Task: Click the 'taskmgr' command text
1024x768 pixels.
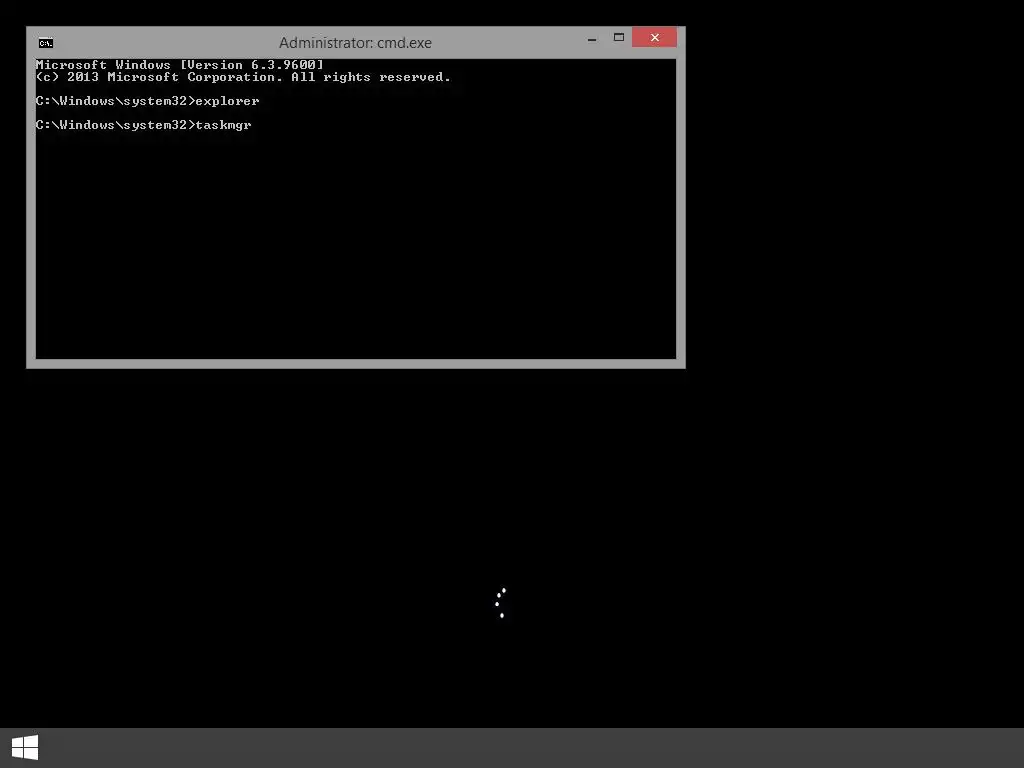Action: (x=223, y=125)
